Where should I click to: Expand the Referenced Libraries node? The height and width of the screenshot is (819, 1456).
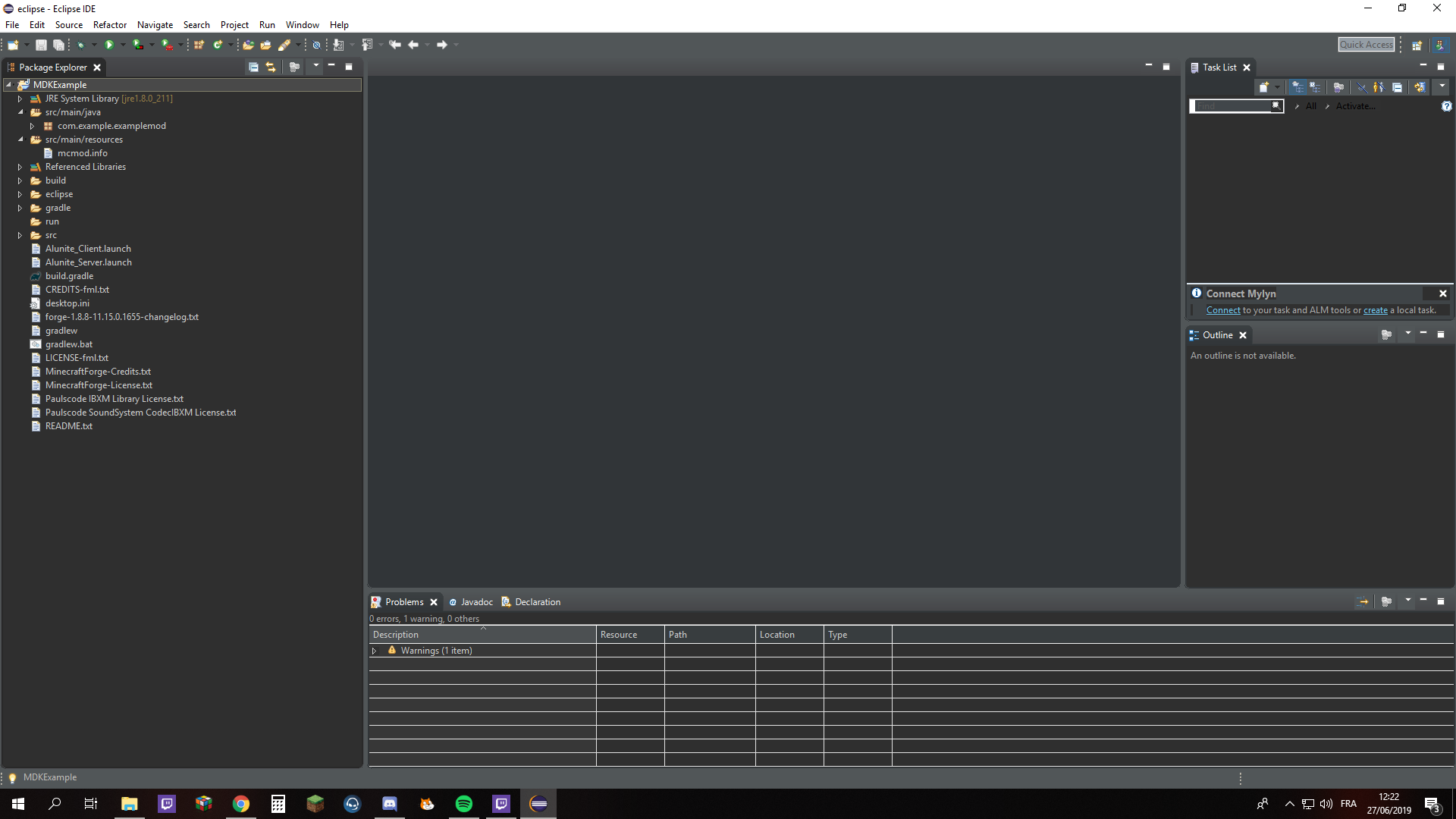[20, 167]
